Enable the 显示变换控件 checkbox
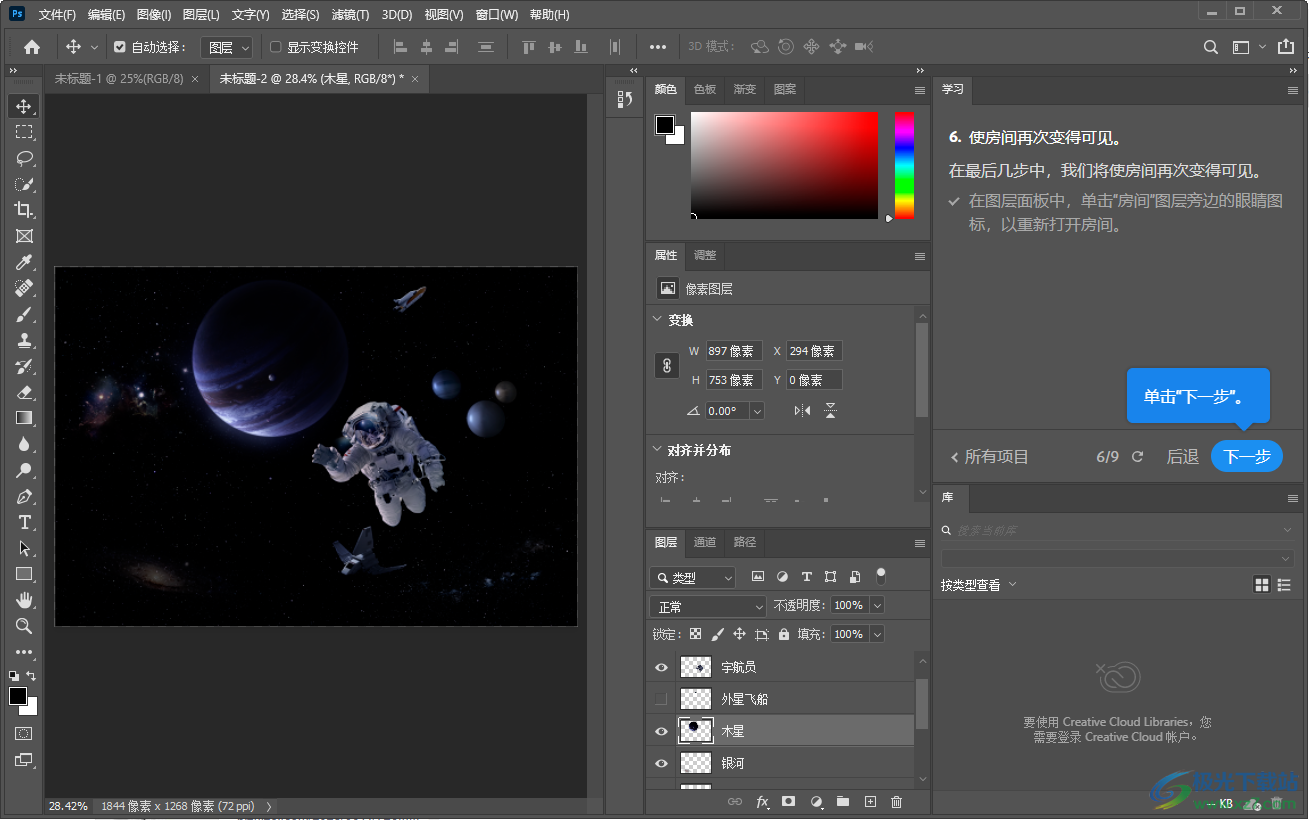 274,47
